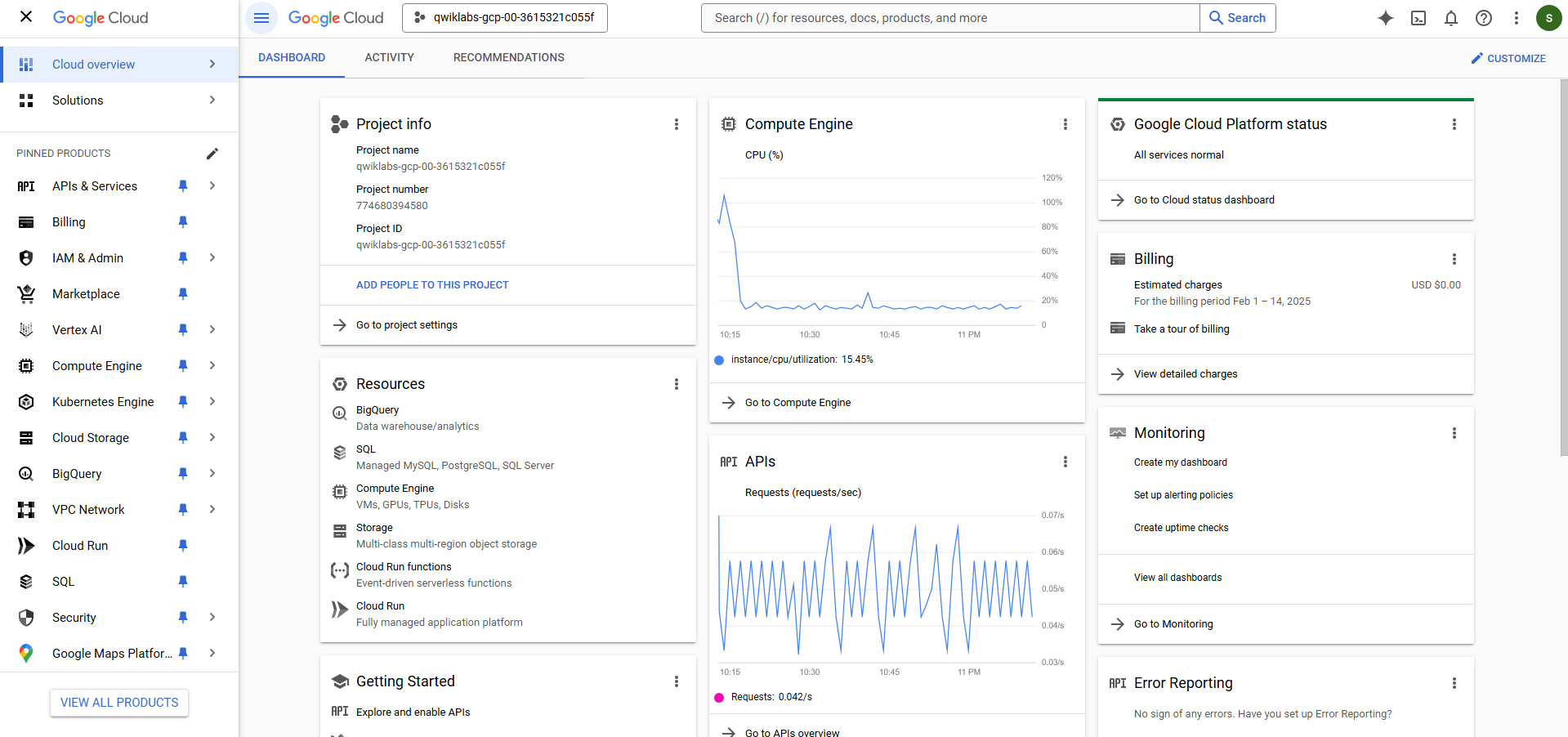Expand APIs & Services submenu chevron
The height and width of the screenshot is (737, 1568).
pyautogui.click(x=212, y=185)
